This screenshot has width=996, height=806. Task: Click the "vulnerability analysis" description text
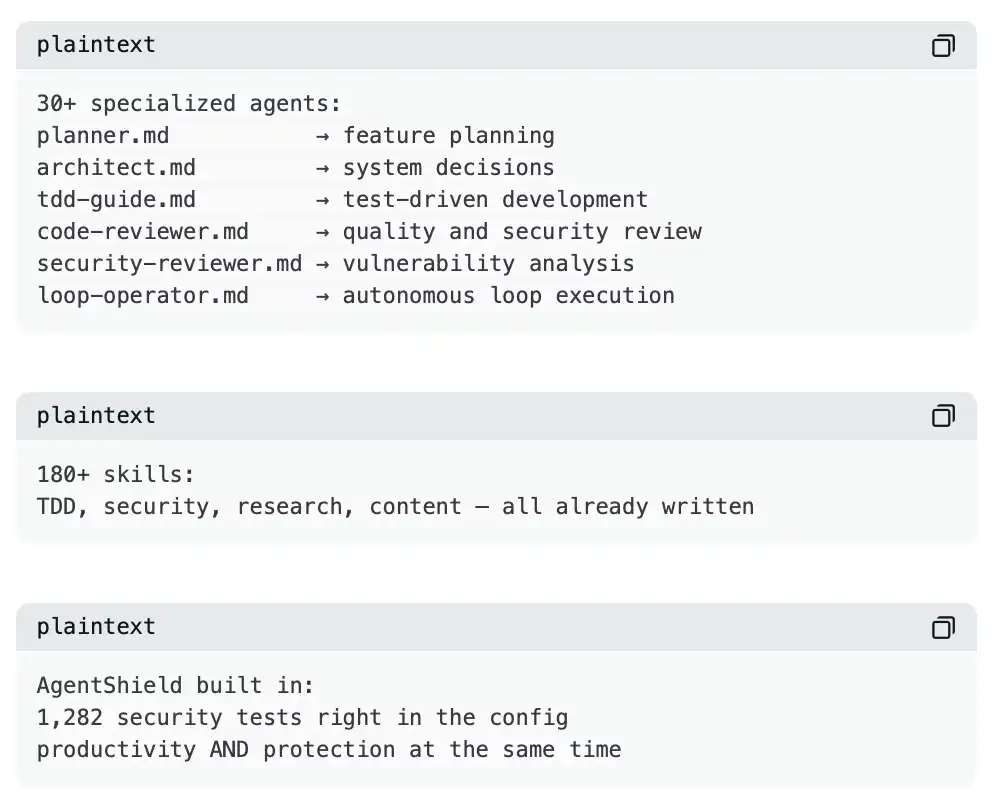pyautogui.click(x=488, y=264)
